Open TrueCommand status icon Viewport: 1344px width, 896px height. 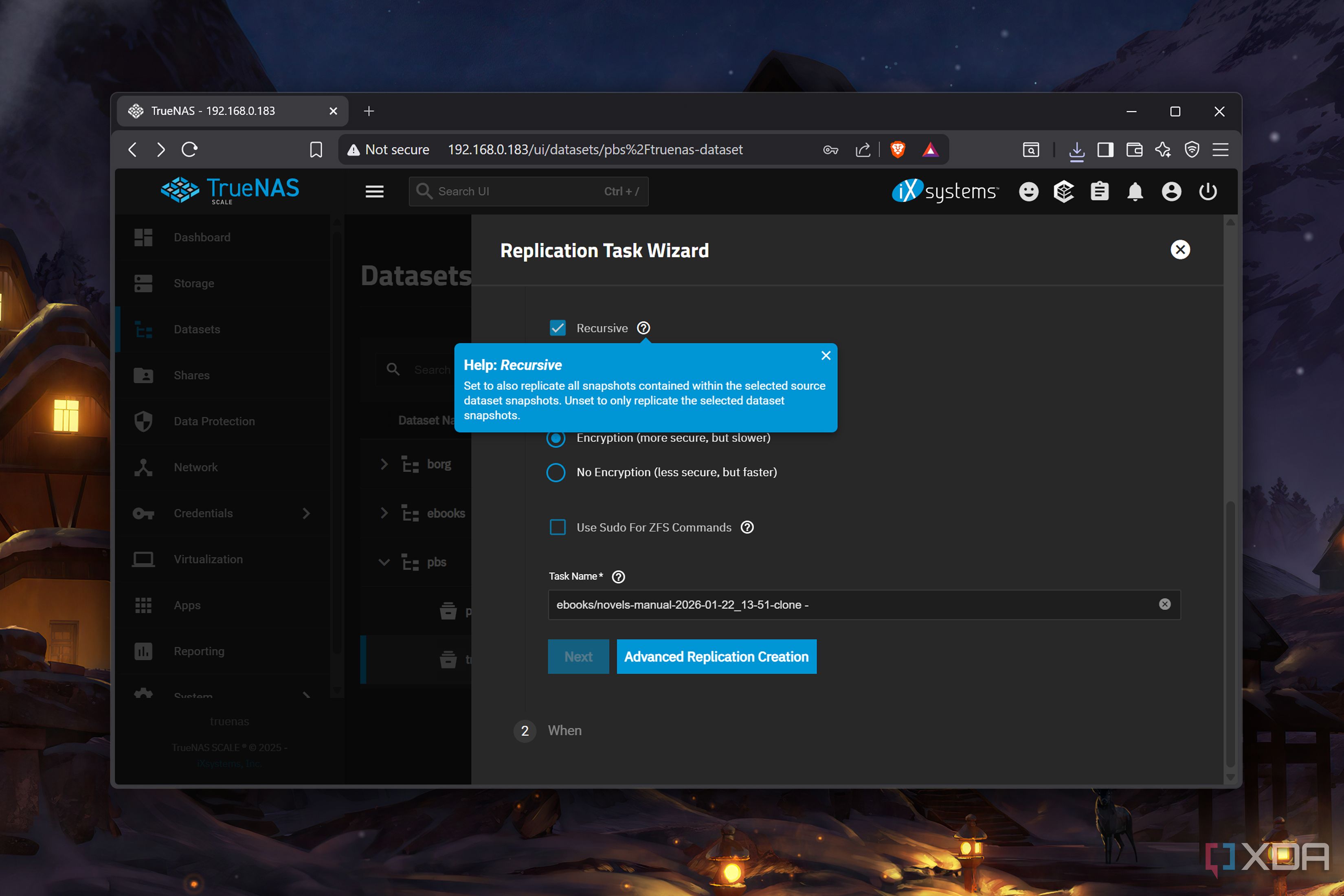pos(1063,191)
